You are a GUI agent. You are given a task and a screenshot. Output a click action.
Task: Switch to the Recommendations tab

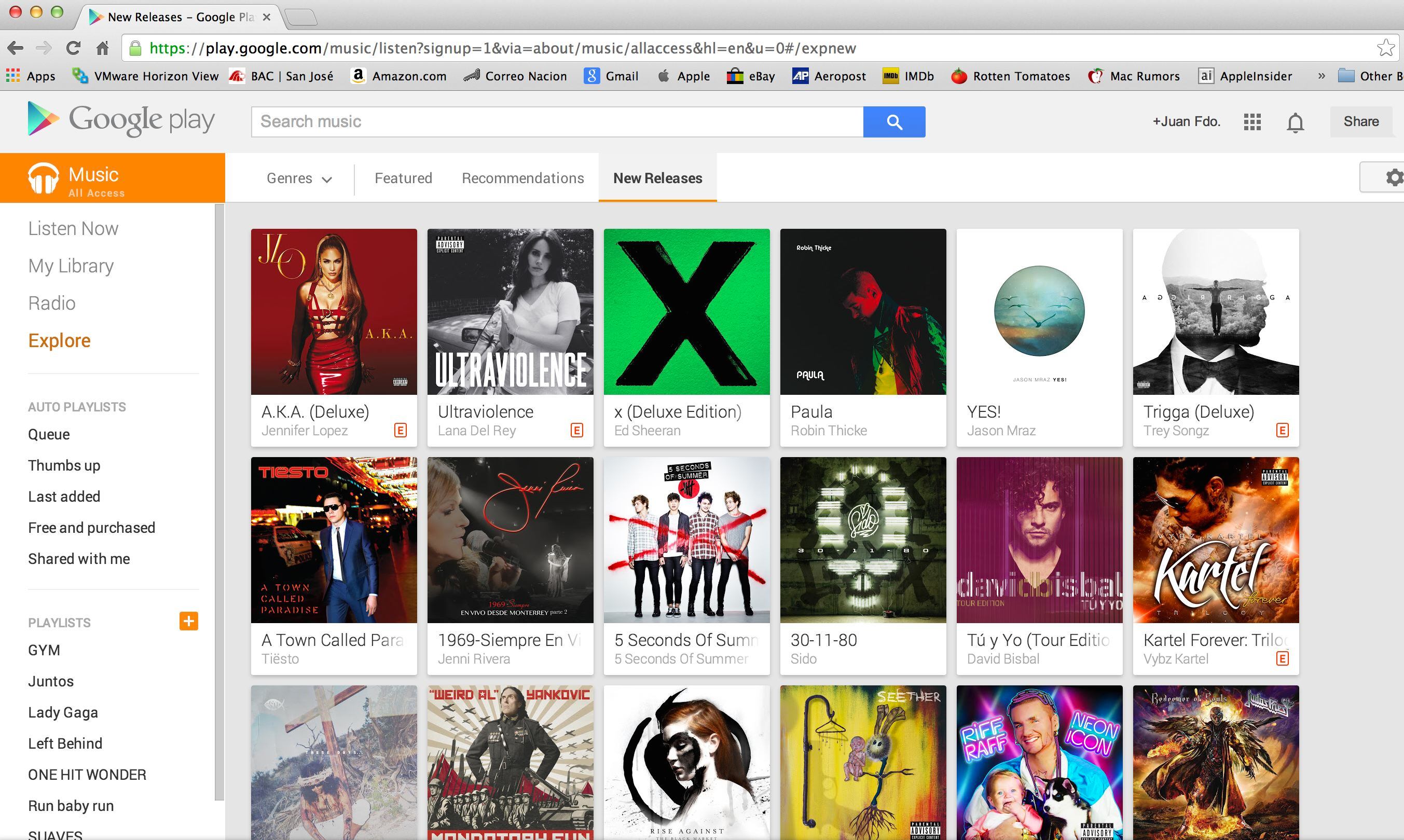point(522,178)
